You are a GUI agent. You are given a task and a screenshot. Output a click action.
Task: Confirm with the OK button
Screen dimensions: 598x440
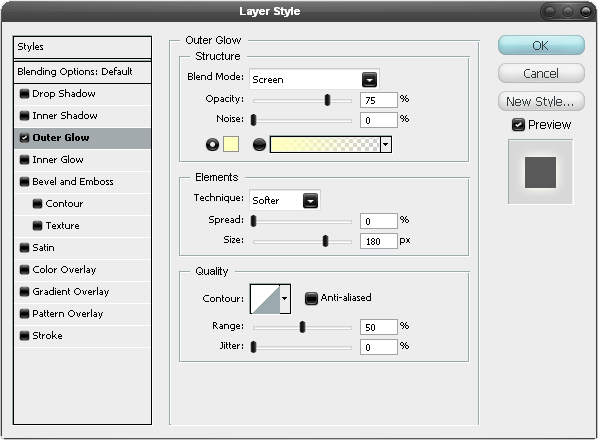pos(541,45)
